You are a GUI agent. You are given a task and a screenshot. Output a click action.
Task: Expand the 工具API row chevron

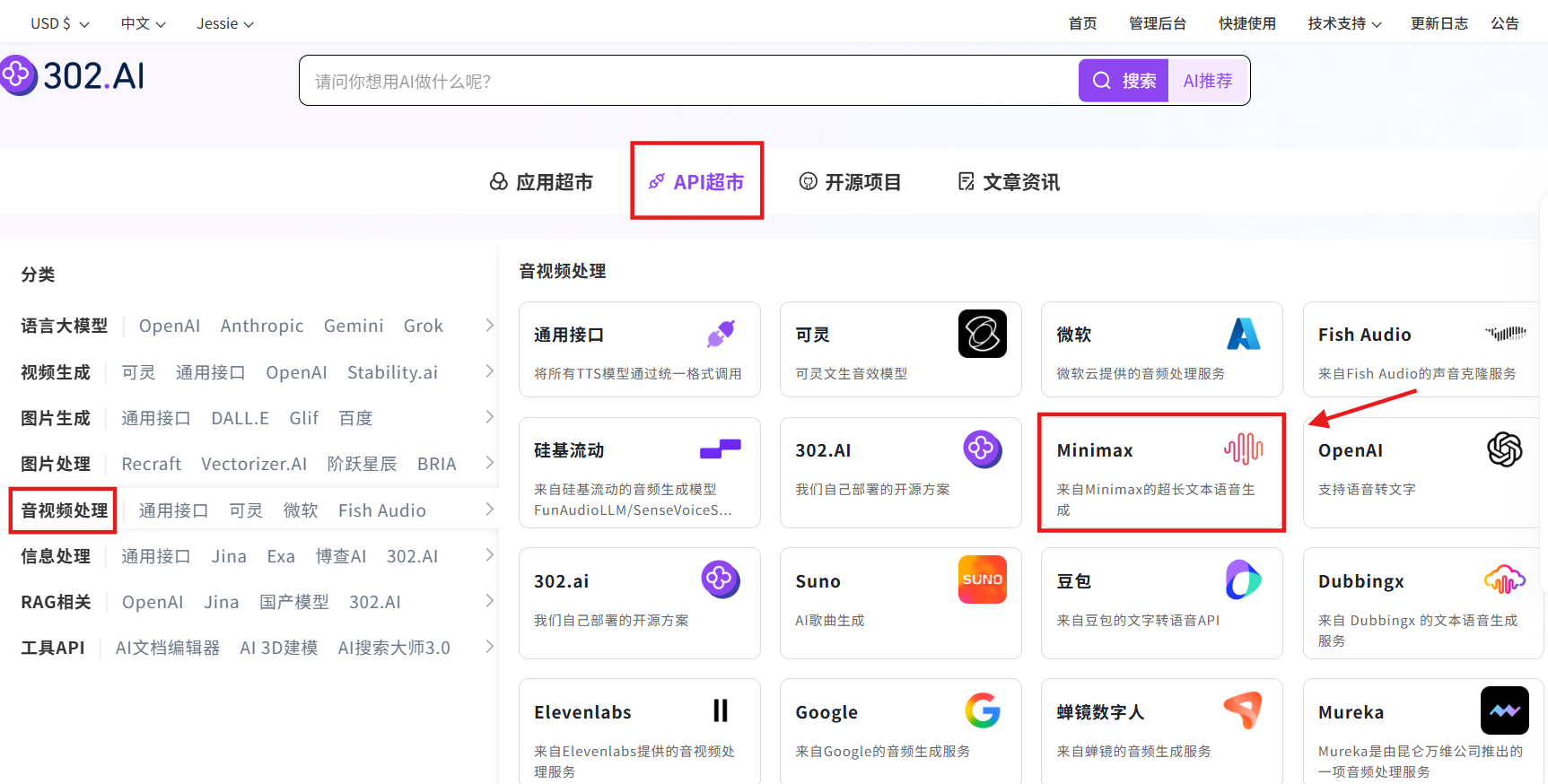pos(489,646)
